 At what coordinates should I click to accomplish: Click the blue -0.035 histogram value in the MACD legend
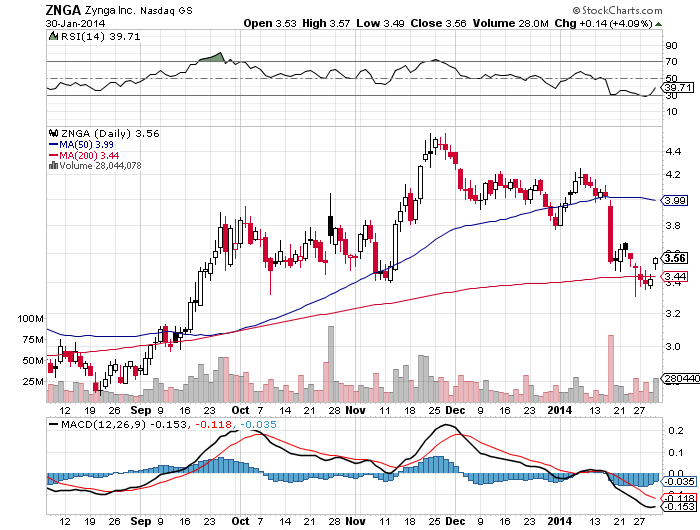pyautogui.click(x=258, y=425)
